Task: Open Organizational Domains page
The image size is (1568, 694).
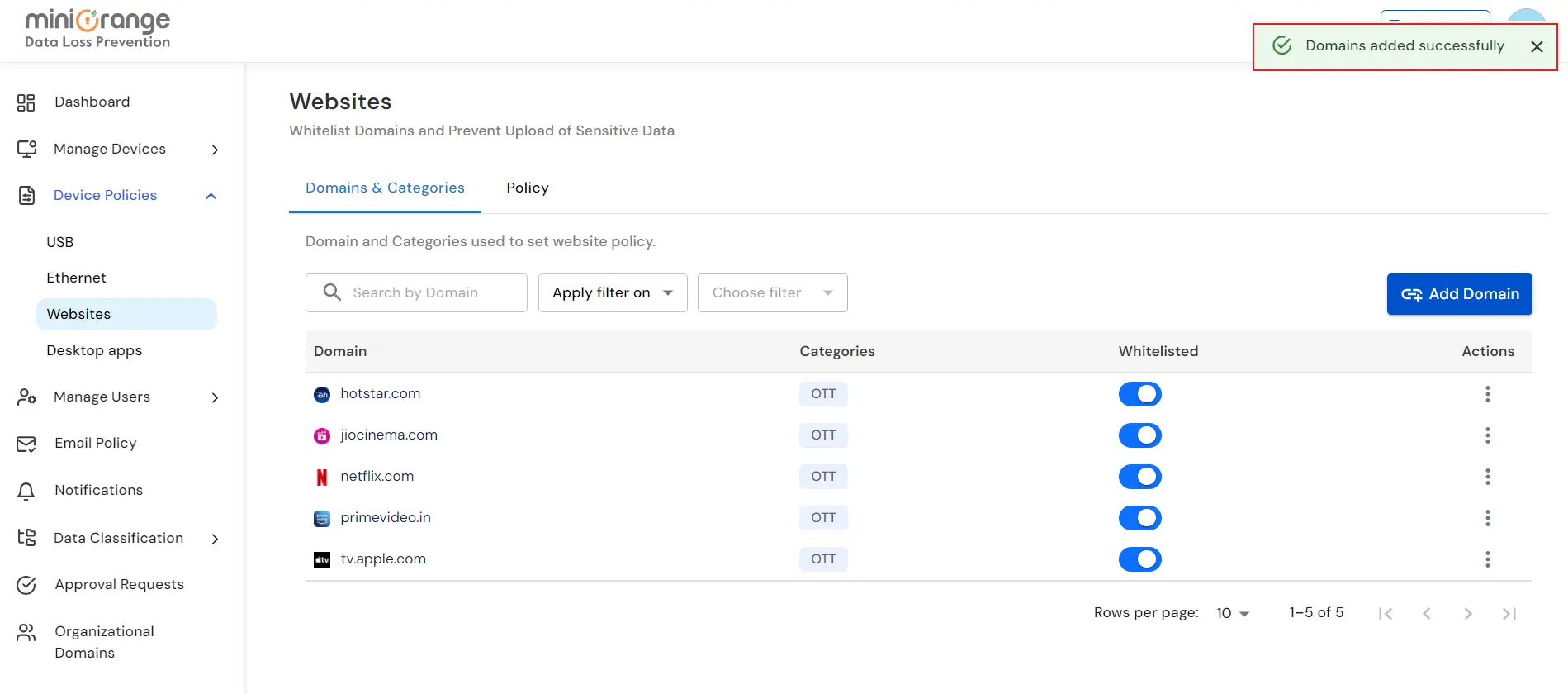Action: 104,642
